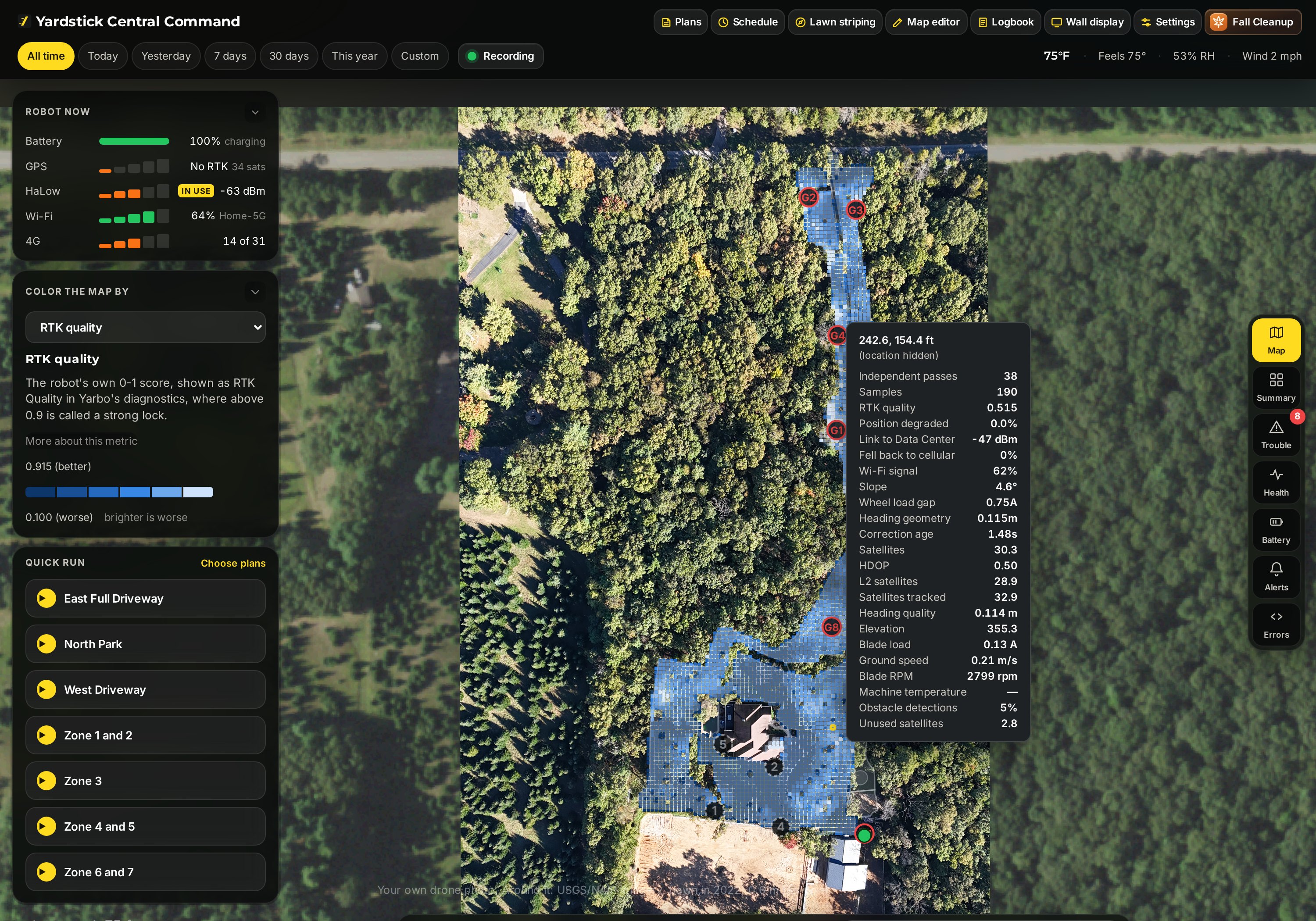Viewport: 1316px width, 921px height.
Task: Click the G2 map marker
Action: 808,198
